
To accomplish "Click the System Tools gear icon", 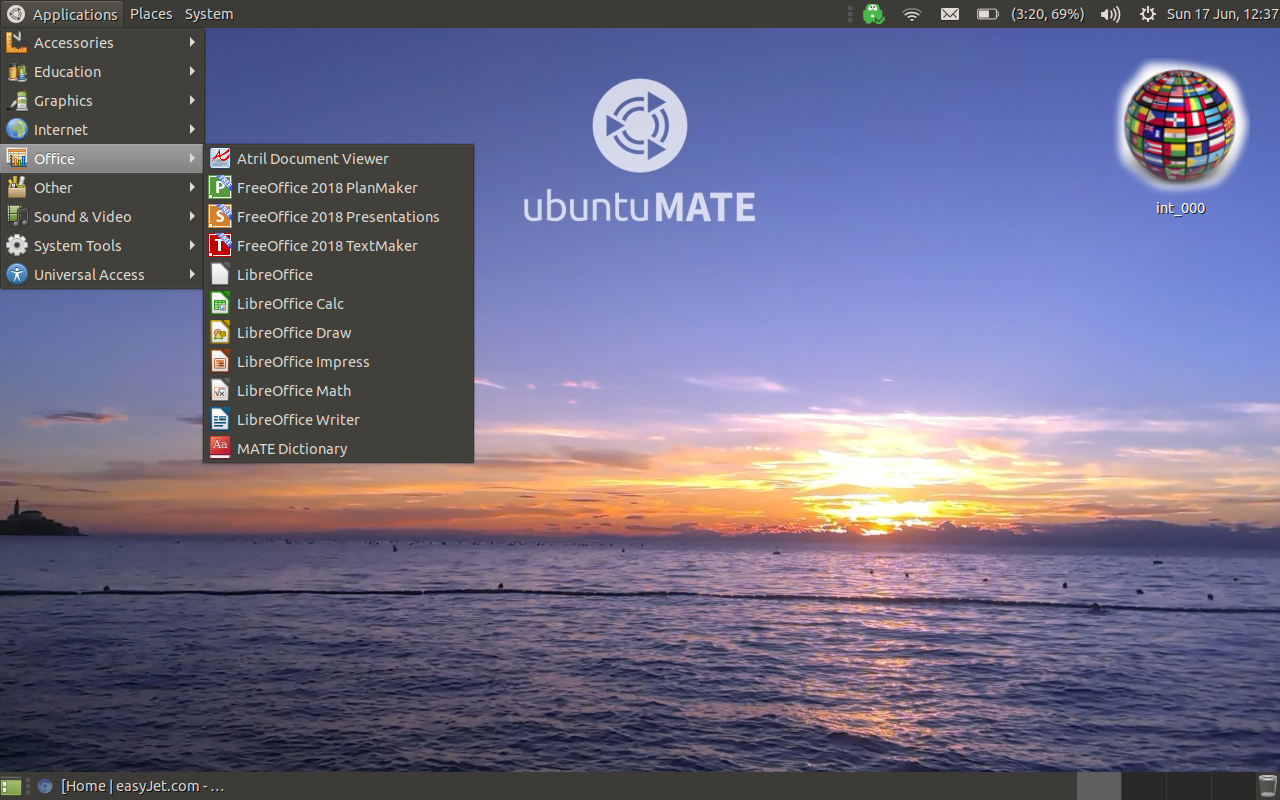I will coord(16,246).
